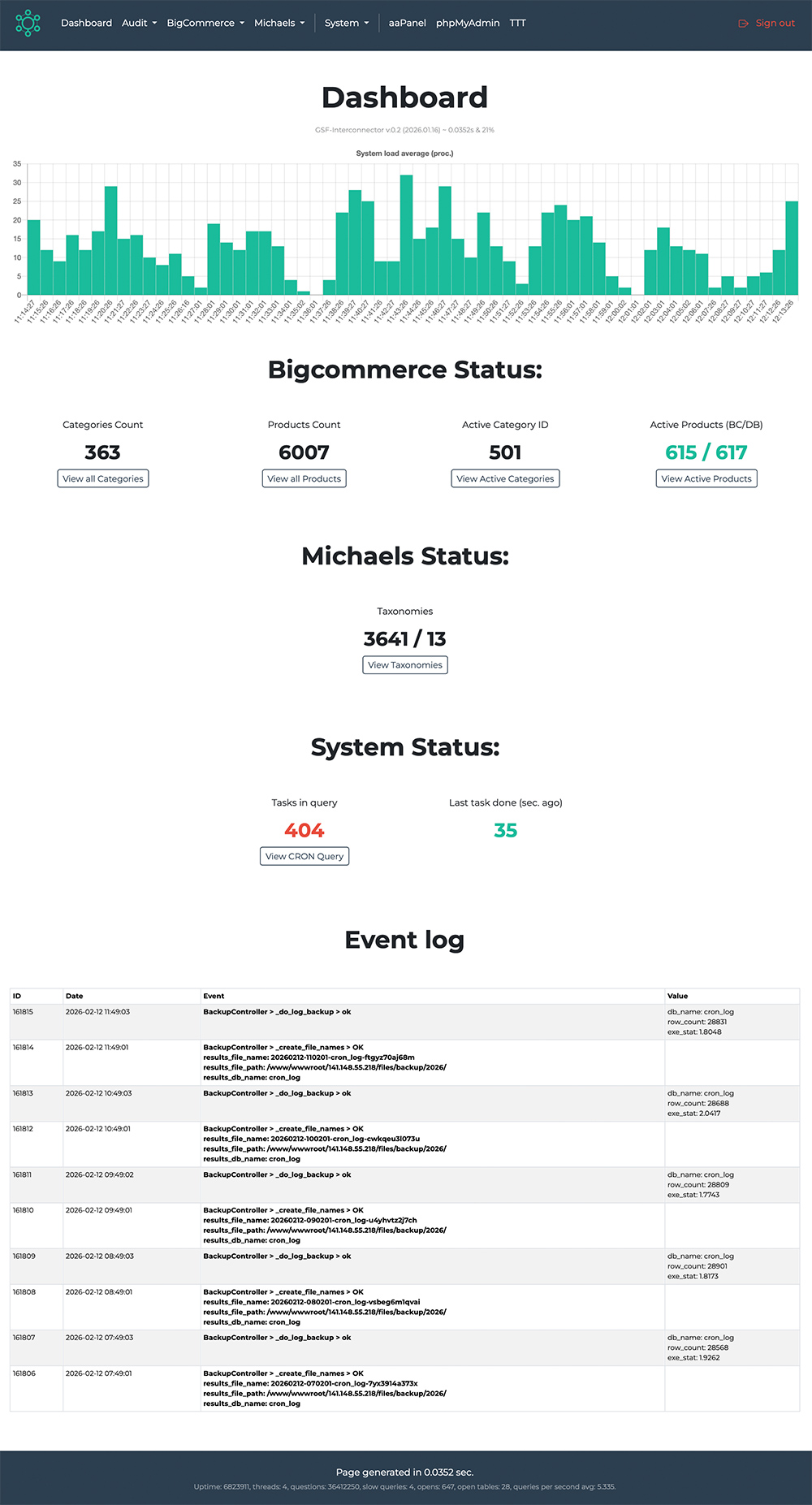Click event log ID 161806
Screen dimensions: 812x1505
point(24,1373)
